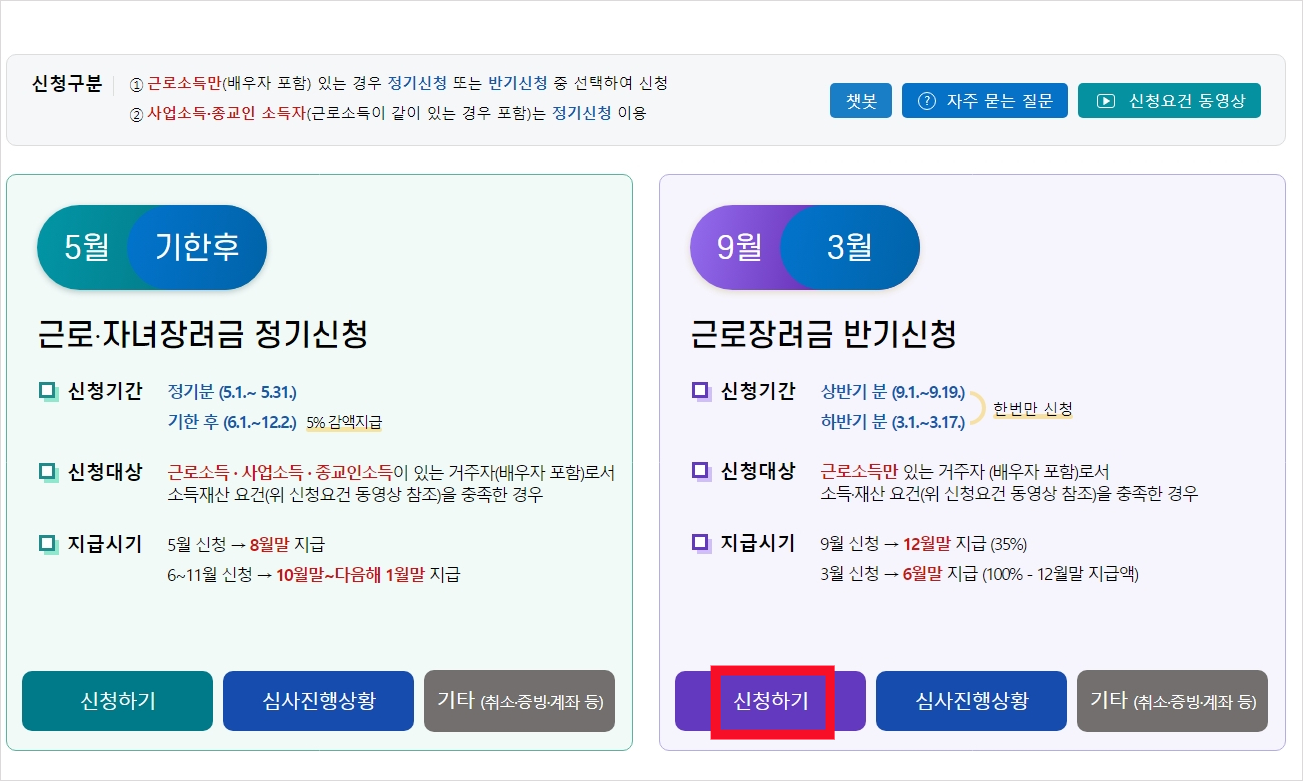Click the 상반기 분 (9.1.~9.19.) period text
The image size is (1303, 781).
tap(893, 391)
